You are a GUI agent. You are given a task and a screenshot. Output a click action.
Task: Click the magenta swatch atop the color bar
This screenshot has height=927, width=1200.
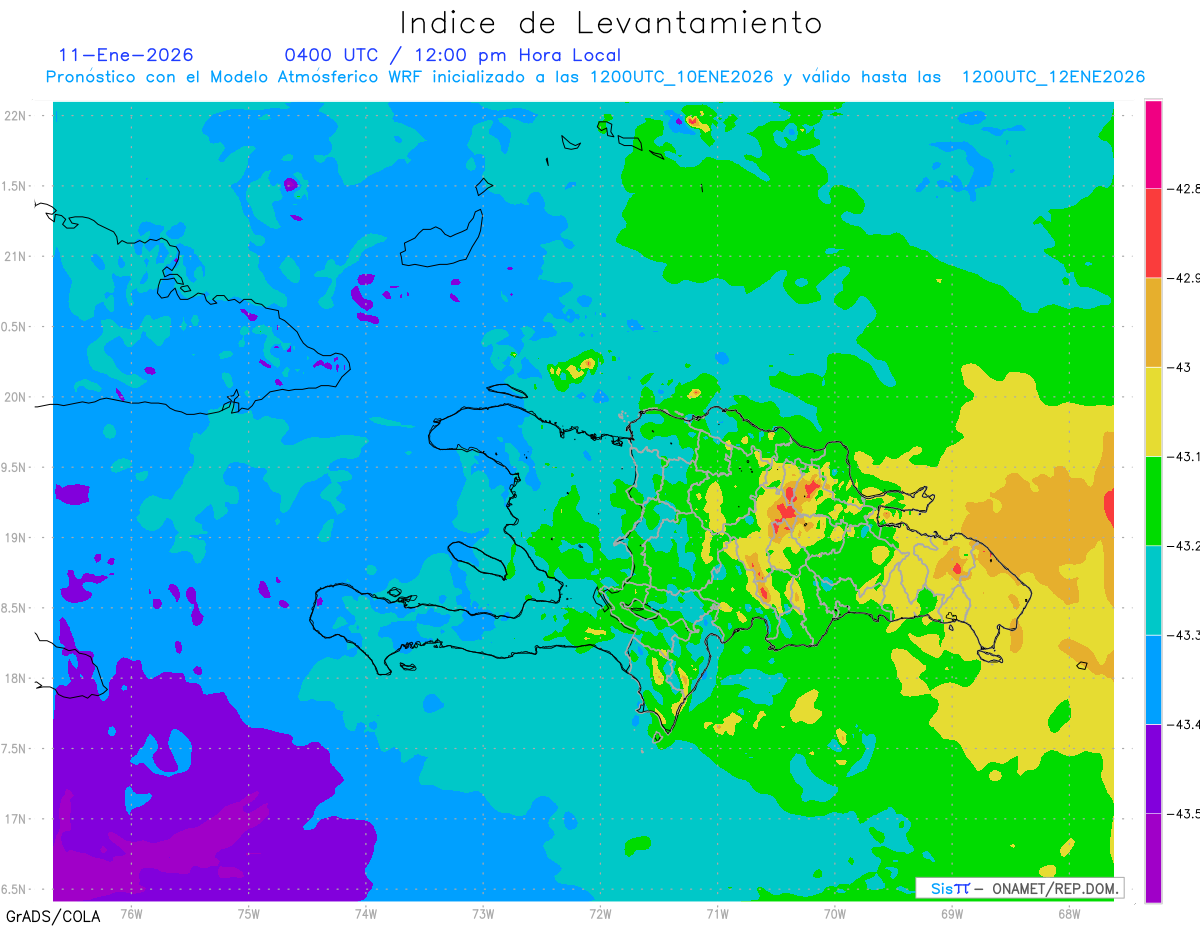(x=1153, y=144)
